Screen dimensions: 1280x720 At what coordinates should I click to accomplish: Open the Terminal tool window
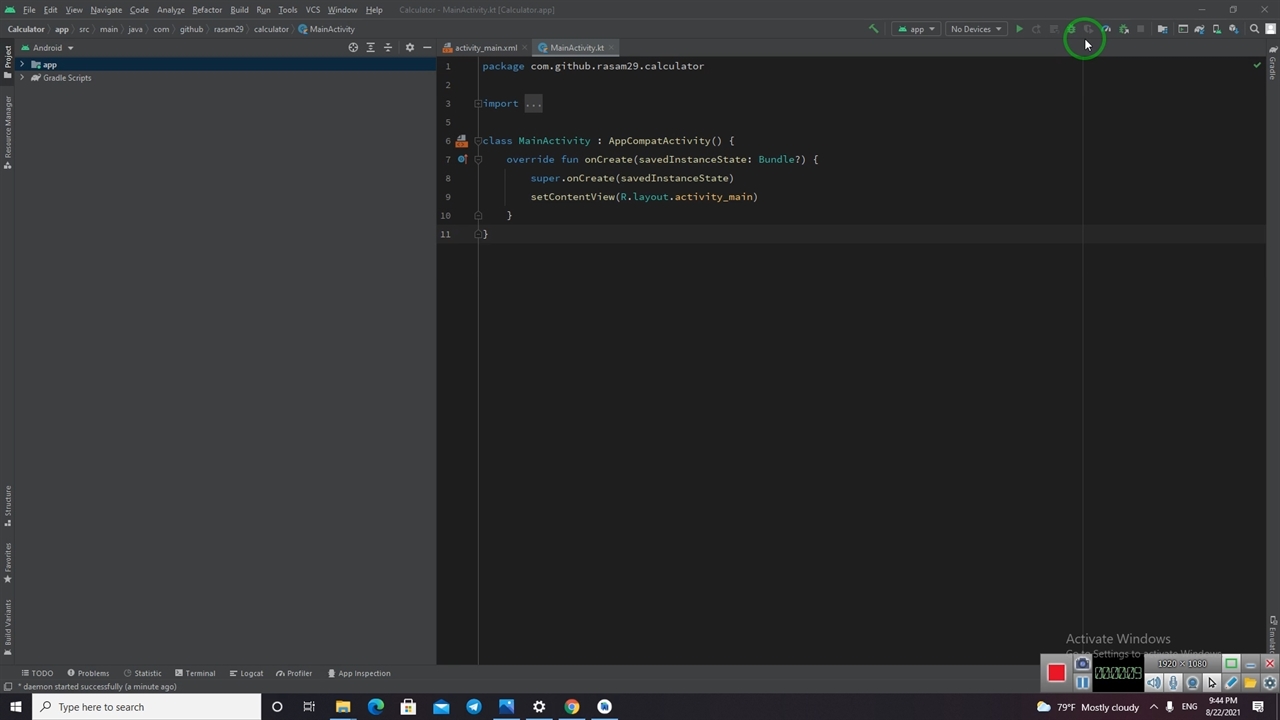tap(195, 673)
